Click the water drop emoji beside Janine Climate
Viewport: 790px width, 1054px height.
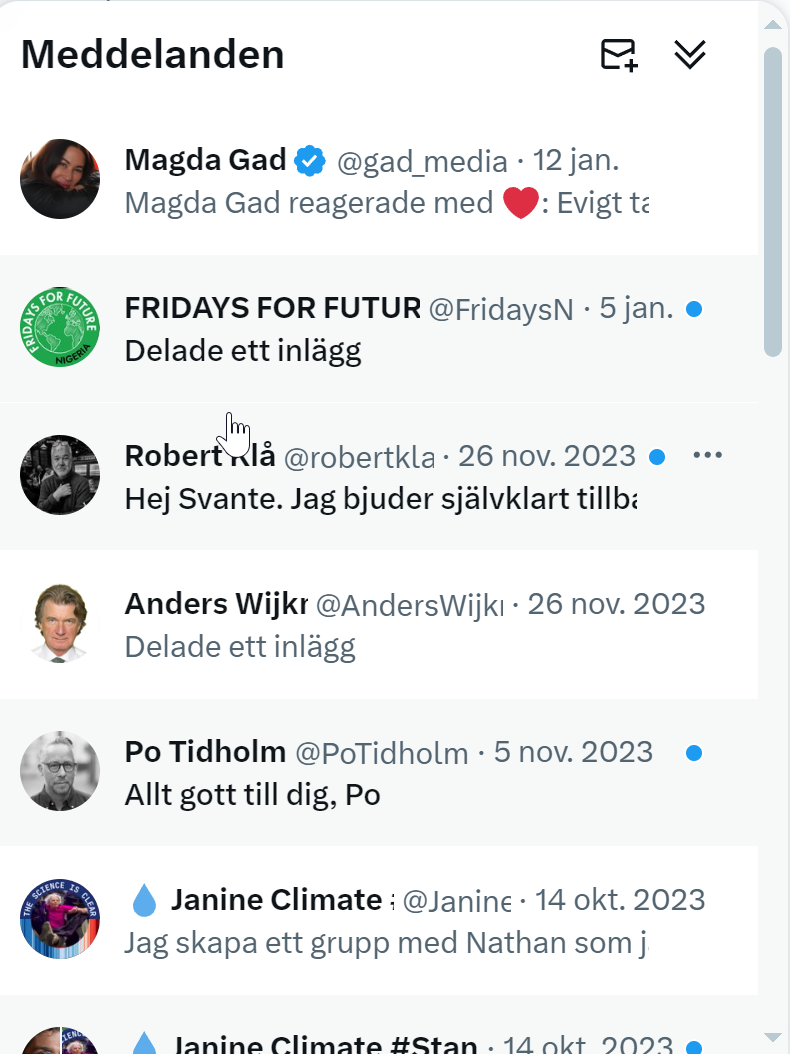145,901
